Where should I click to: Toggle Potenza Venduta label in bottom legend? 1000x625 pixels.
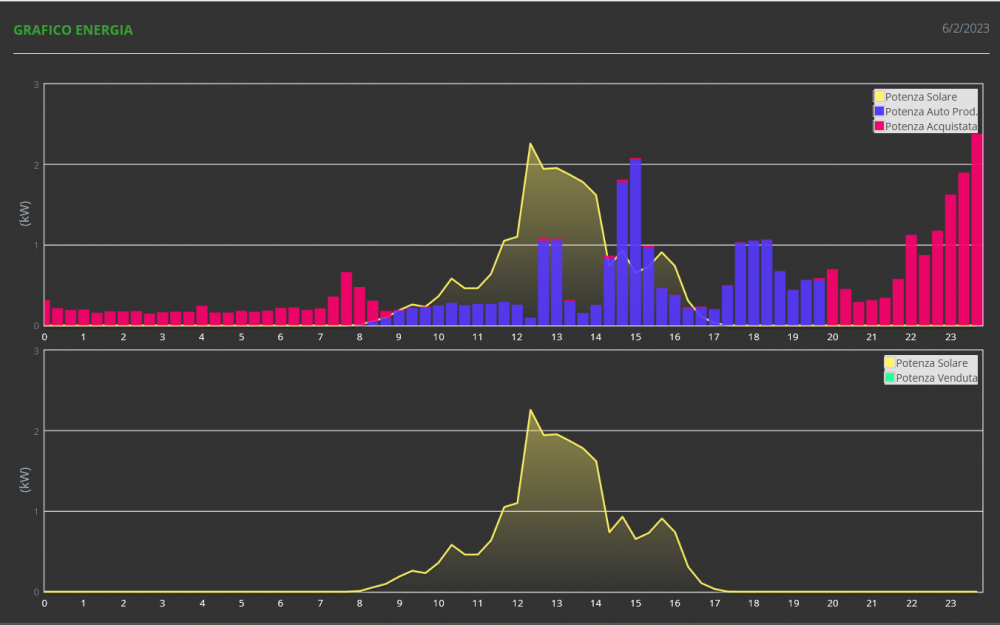tap(936, 378)
